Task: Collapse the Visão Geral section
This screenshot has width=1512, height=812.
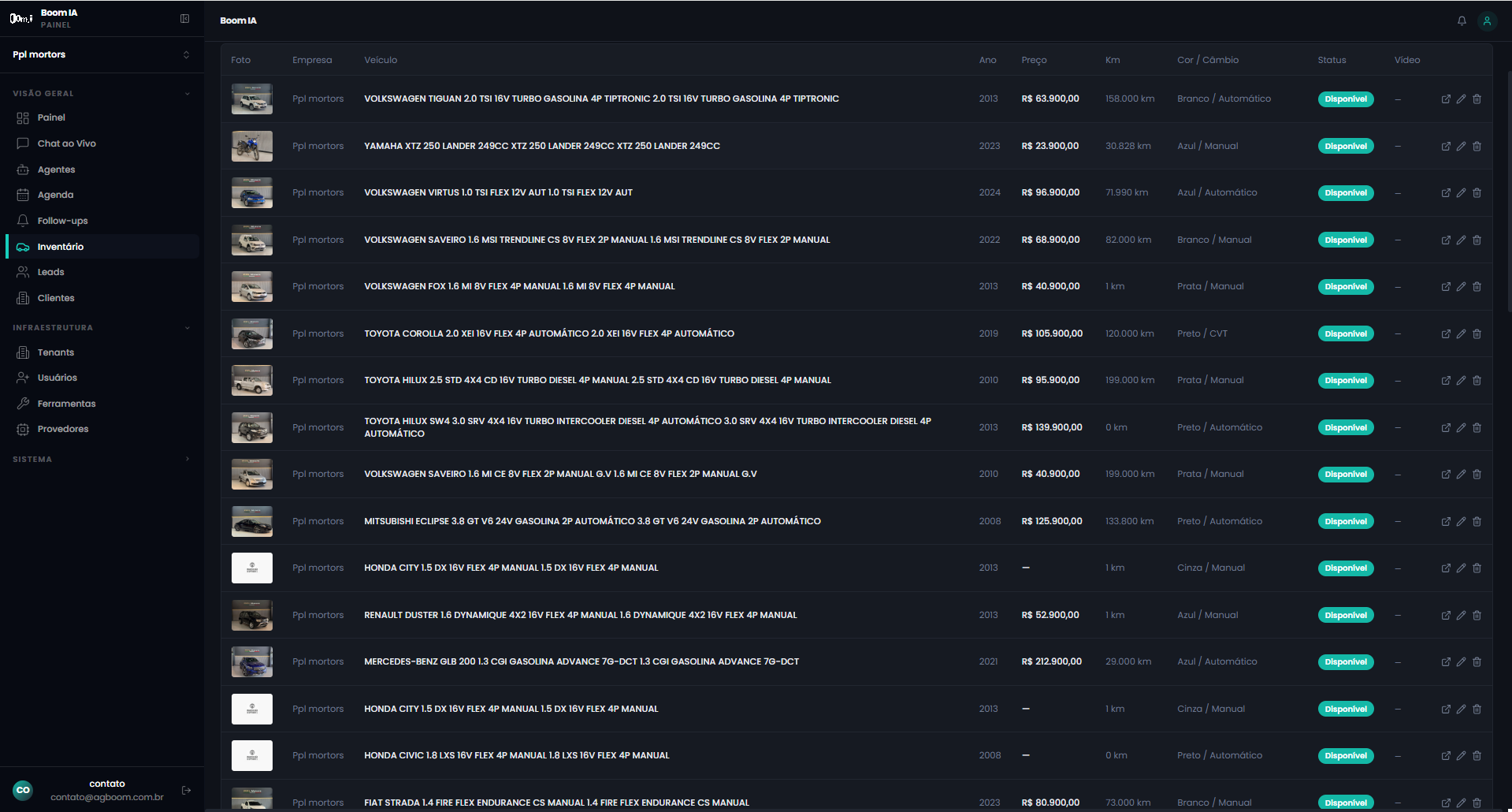Action: [x=187, y=93]
